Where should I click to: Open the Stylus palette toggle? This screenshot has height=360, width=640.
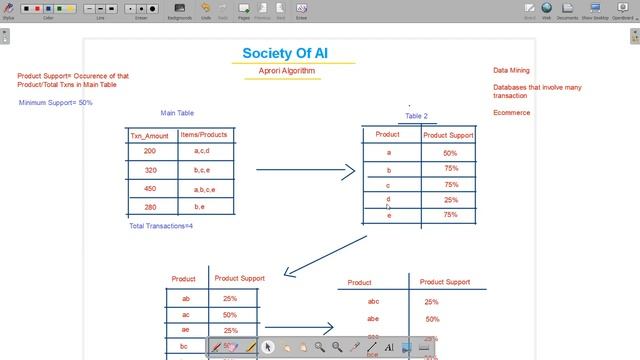tap(8, 10)
